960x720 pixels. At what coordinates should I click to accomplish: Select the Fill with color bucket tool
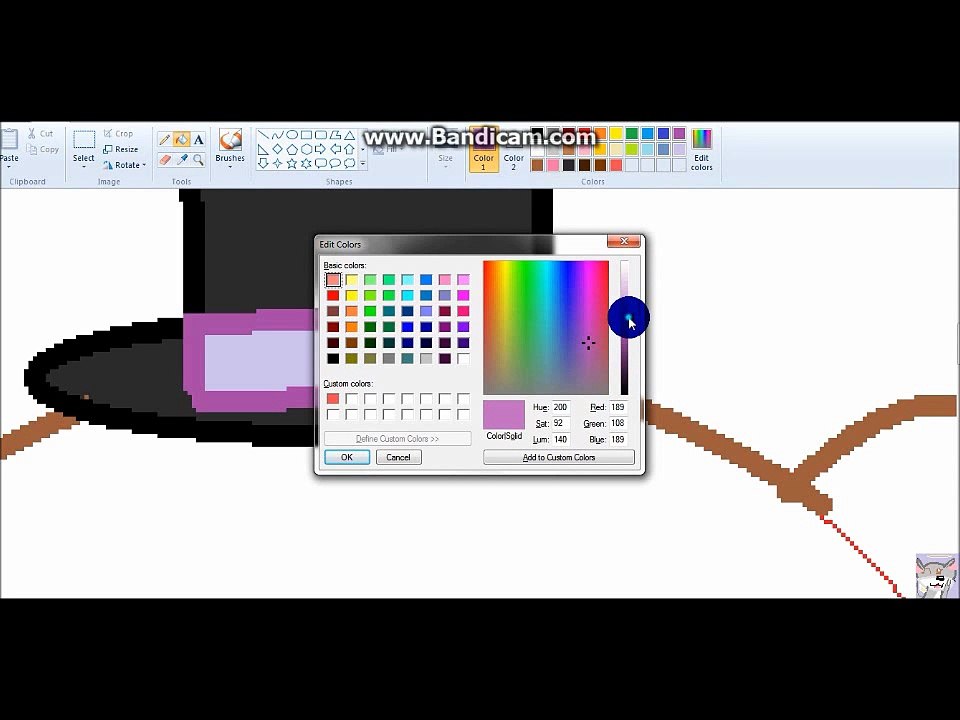(181, 140)
